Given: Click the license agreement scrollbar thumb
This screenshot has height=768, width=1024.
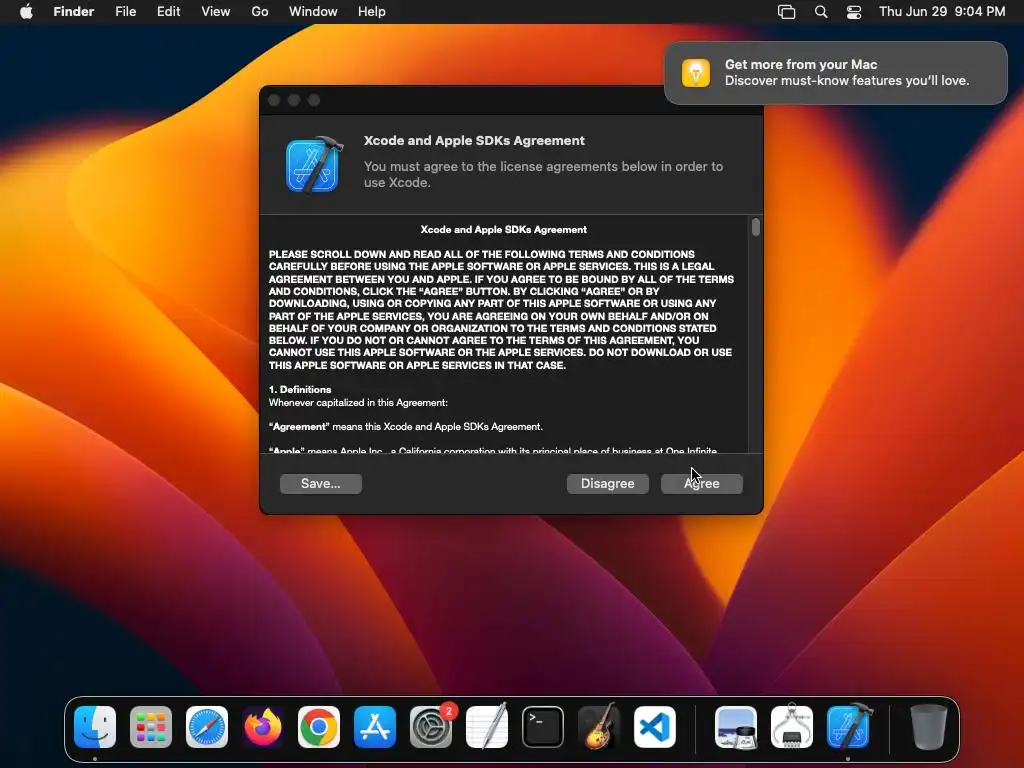Looking at the screenshot, I should 756,227.
